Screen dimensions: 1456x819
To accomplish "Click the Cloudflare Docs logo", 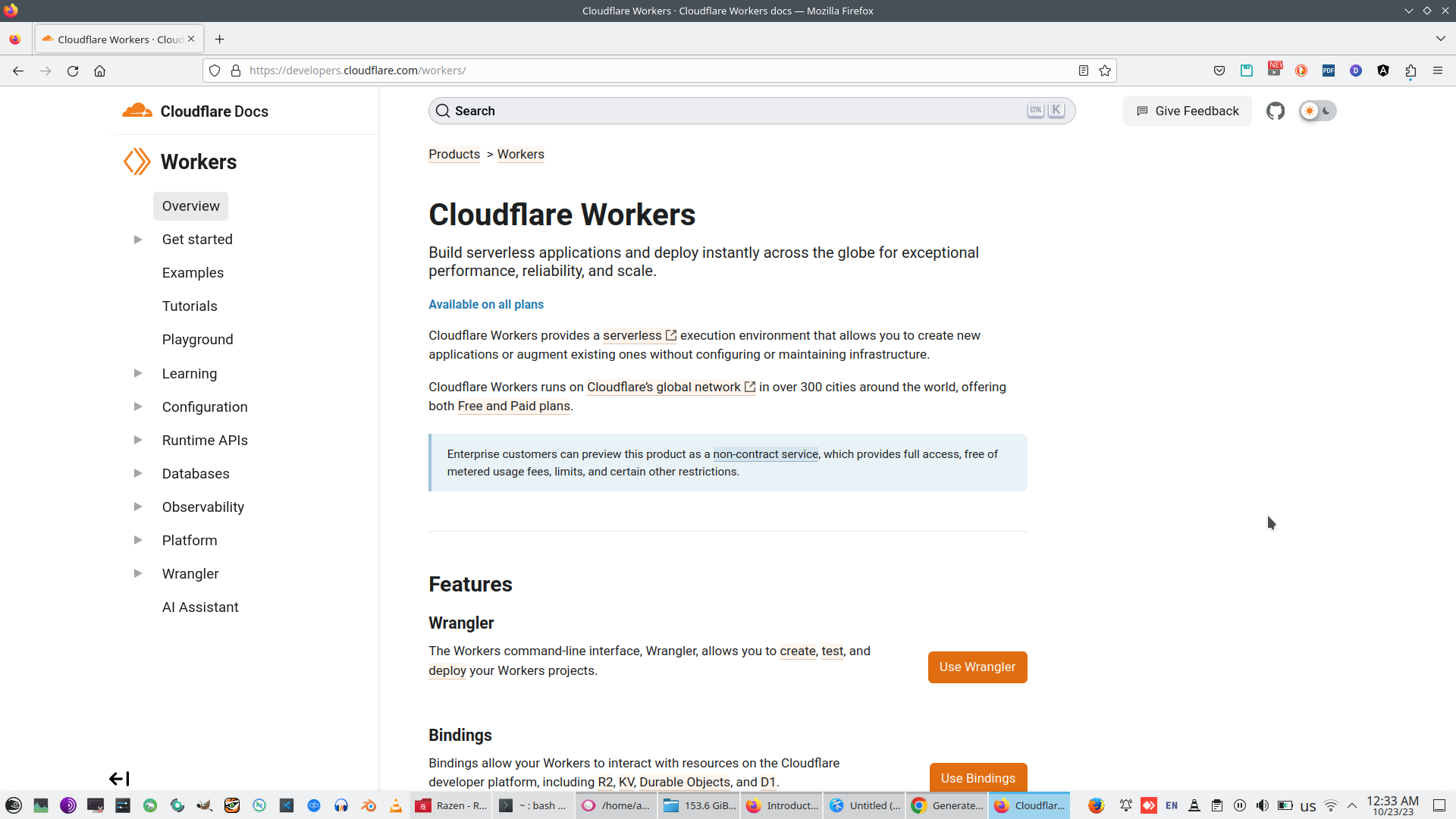I will [x=195, y=111].
